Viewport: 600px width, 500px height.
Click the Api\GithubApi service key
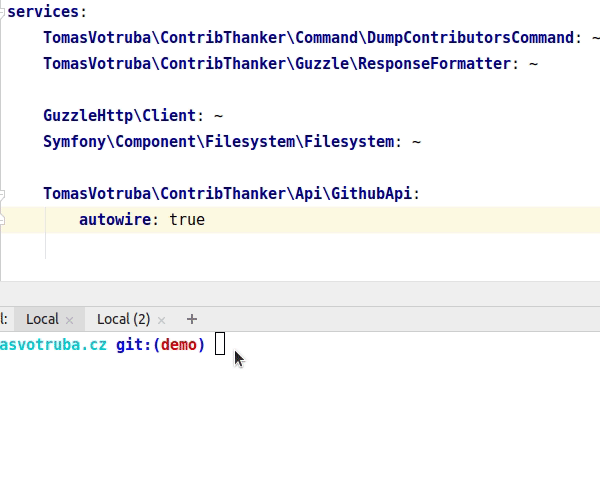point(232,194)
